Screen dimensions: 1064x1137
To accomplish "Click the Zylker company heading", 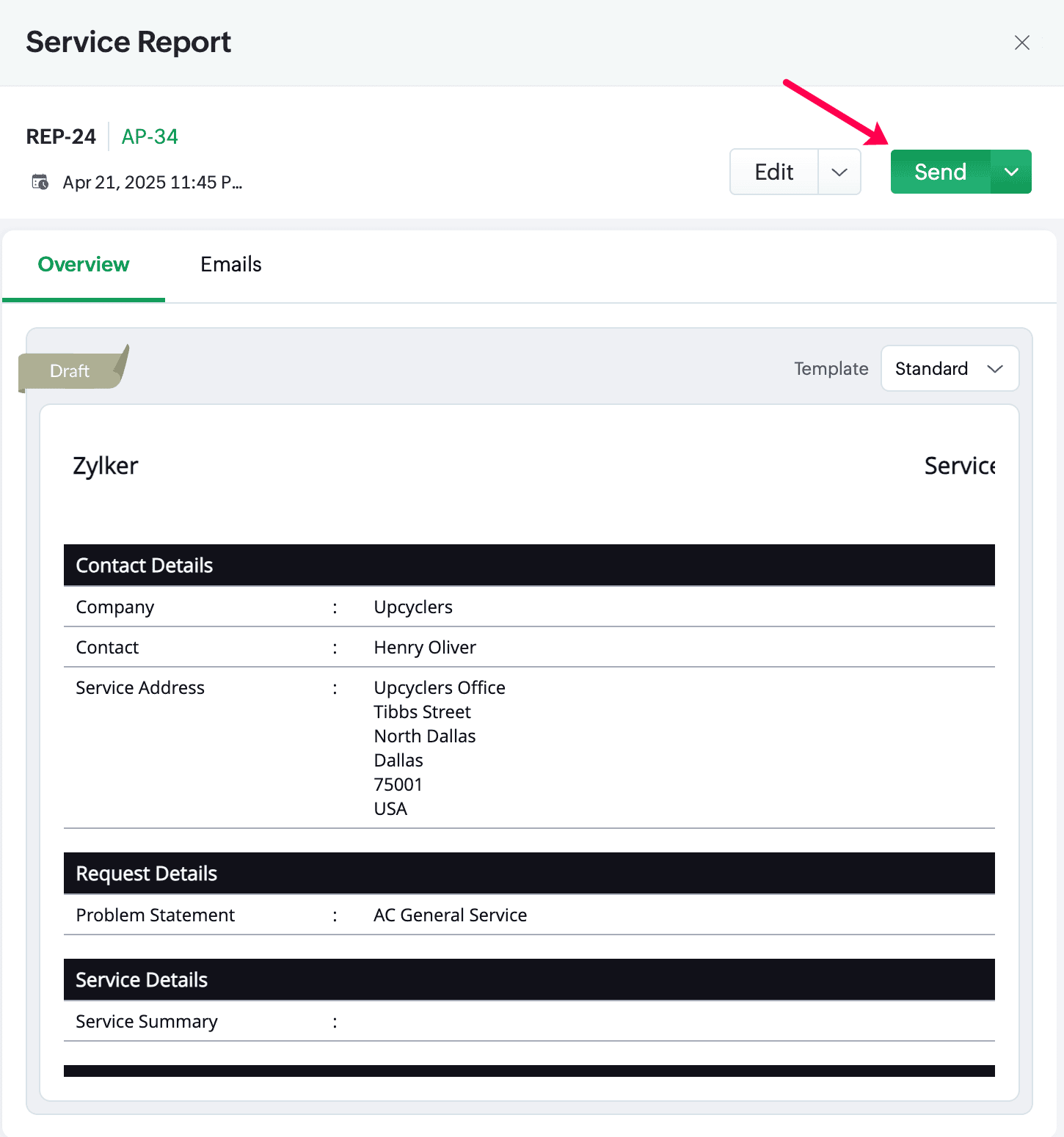I will 106,466.
